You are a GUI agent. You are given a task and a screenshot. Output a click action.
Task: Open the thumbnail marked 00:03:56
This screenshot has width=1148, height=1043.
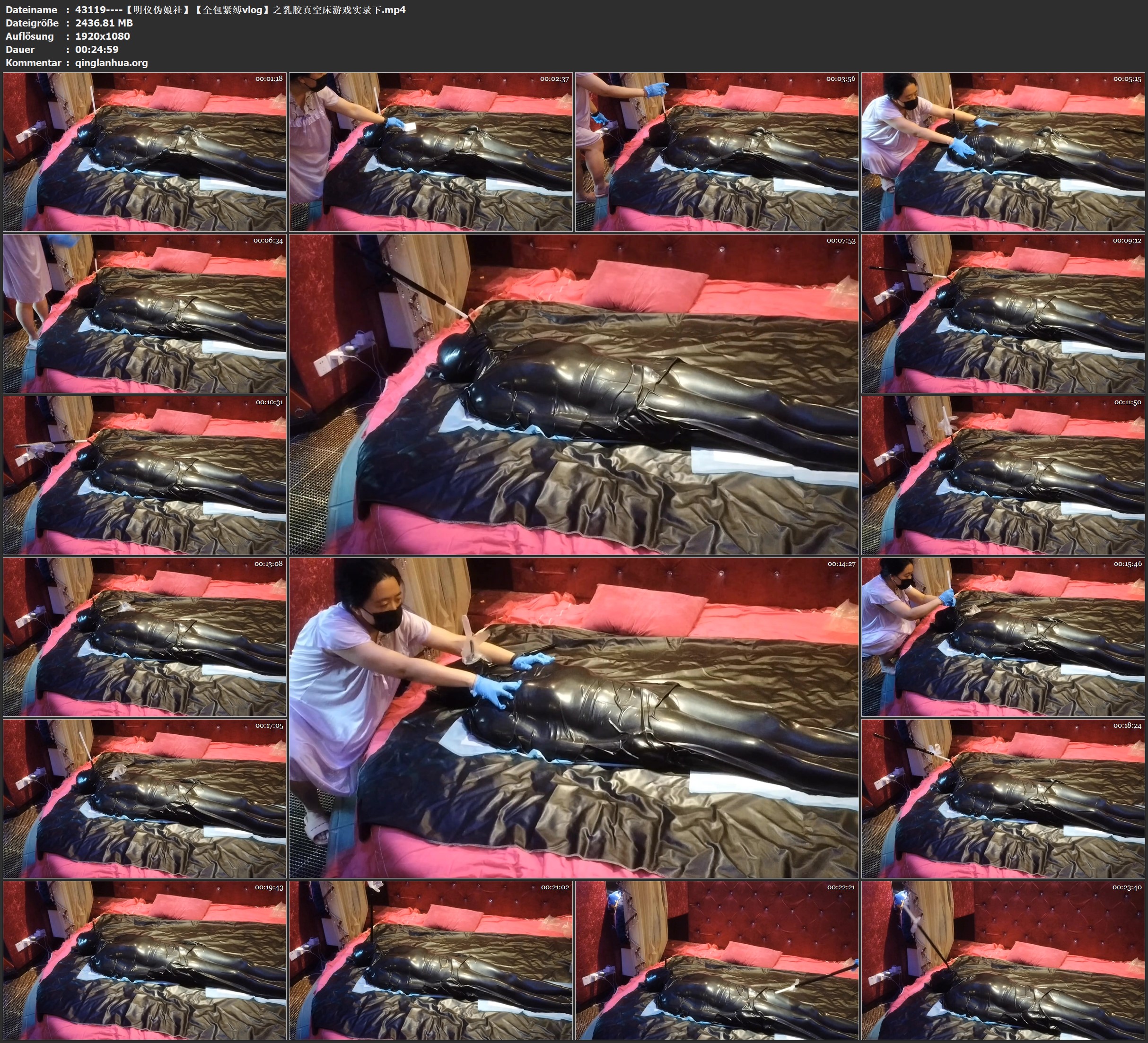point(717,151)
